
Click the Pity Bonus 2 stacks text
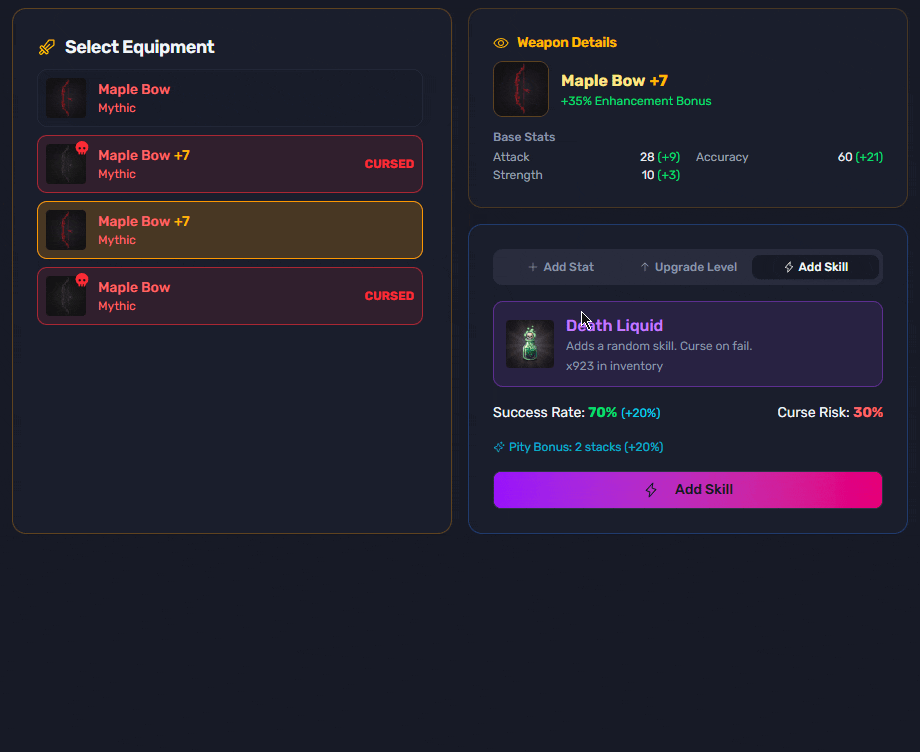(586, 447)
